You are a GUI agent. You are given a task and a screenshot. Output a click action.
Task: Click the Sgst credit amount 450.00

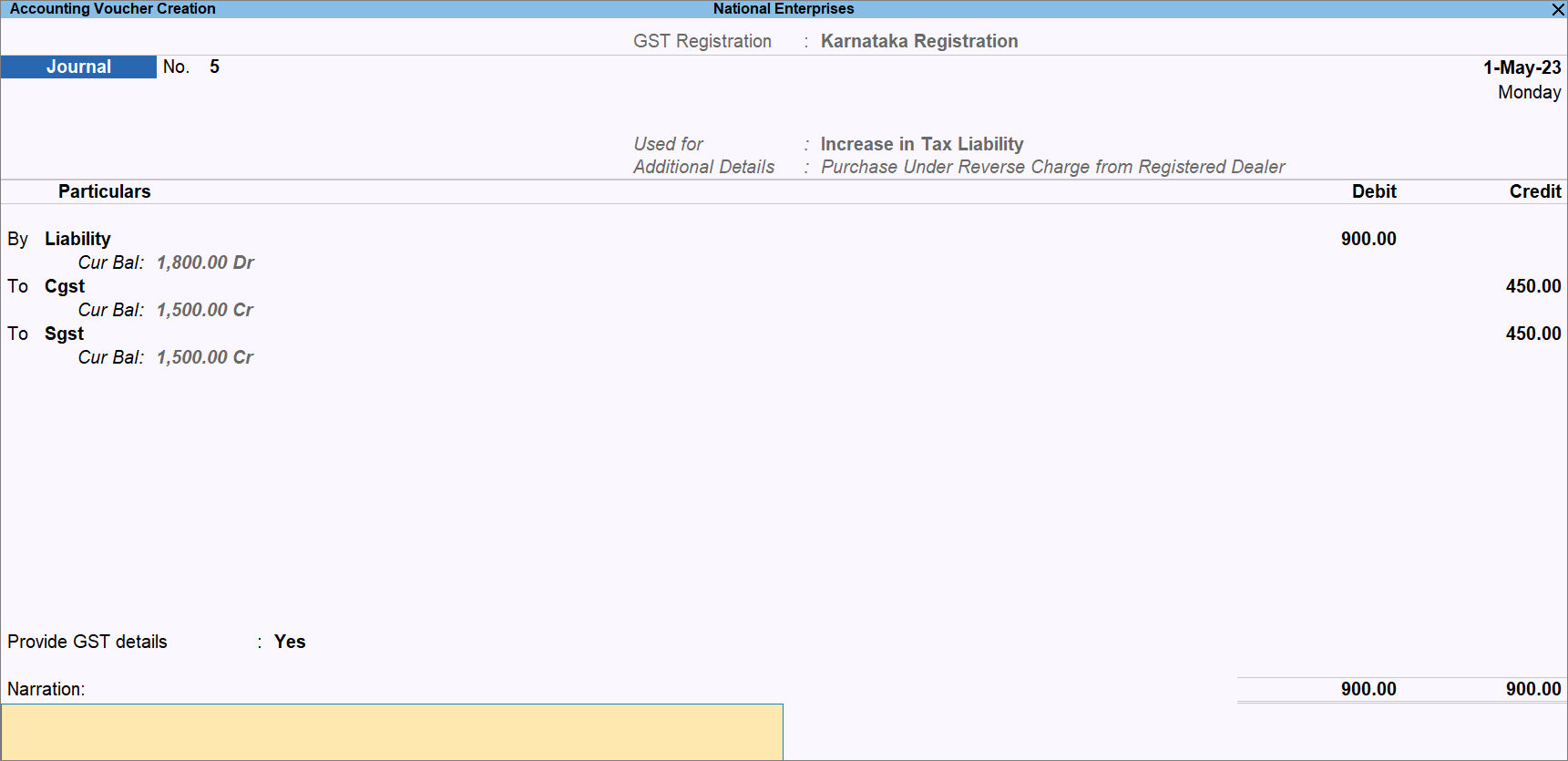(x=1532, y=334)
